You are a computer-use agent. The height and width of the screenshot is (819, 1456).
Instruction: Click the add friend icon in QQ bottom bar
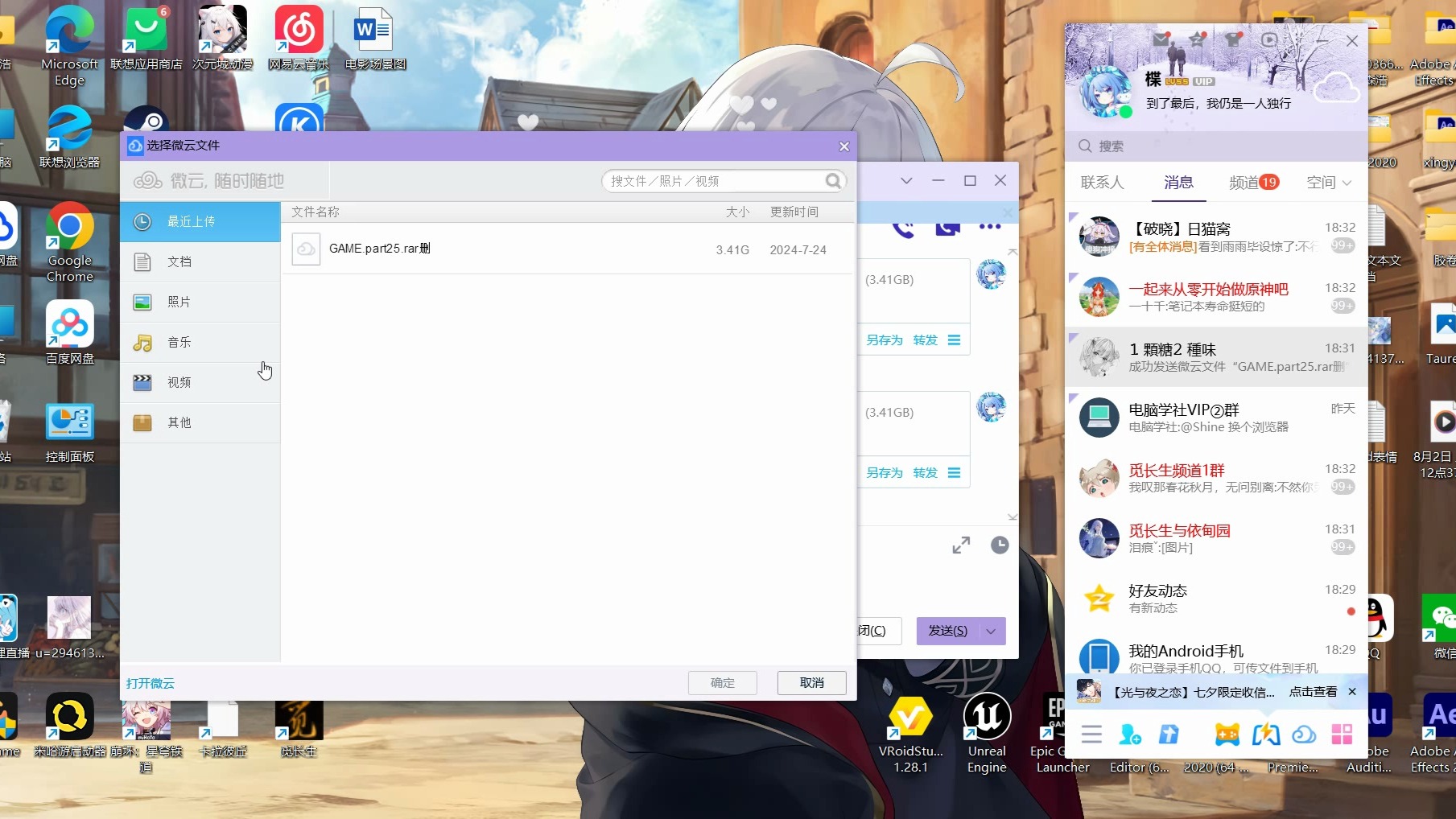[1130, 734]
